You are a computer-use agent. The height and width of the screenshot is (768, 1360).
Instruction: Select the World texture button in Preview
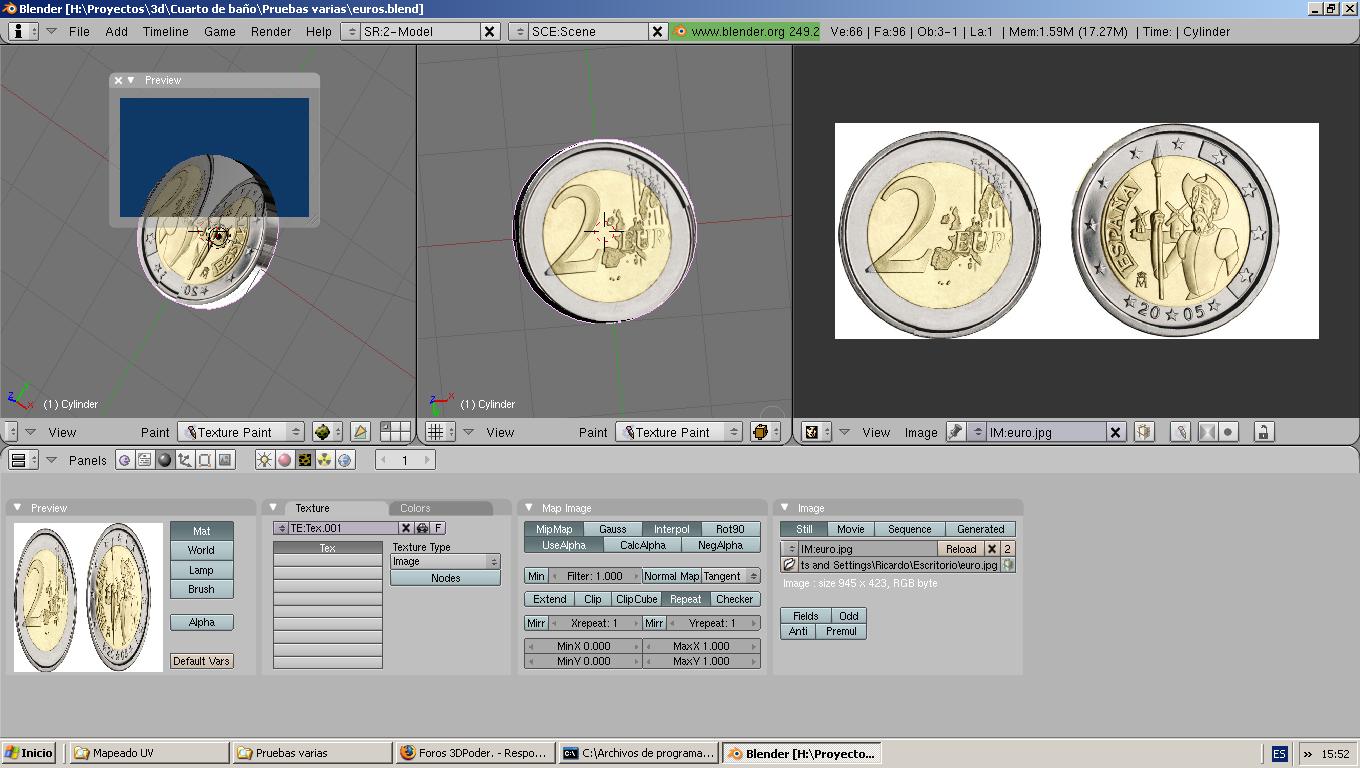coord(201,550)
